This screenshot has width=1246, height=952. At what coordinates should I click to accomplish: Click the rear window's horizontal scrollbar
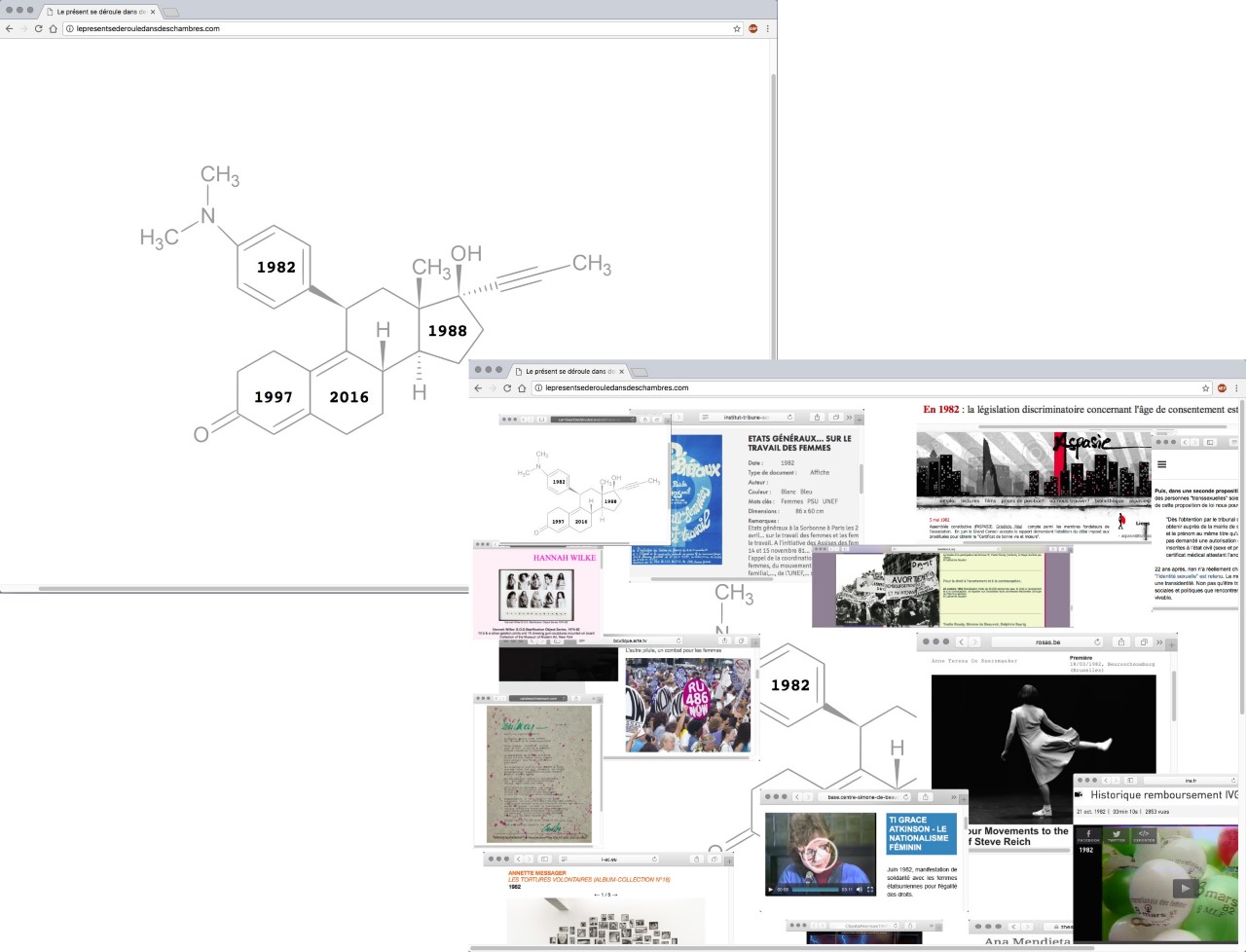click(253, 588)
